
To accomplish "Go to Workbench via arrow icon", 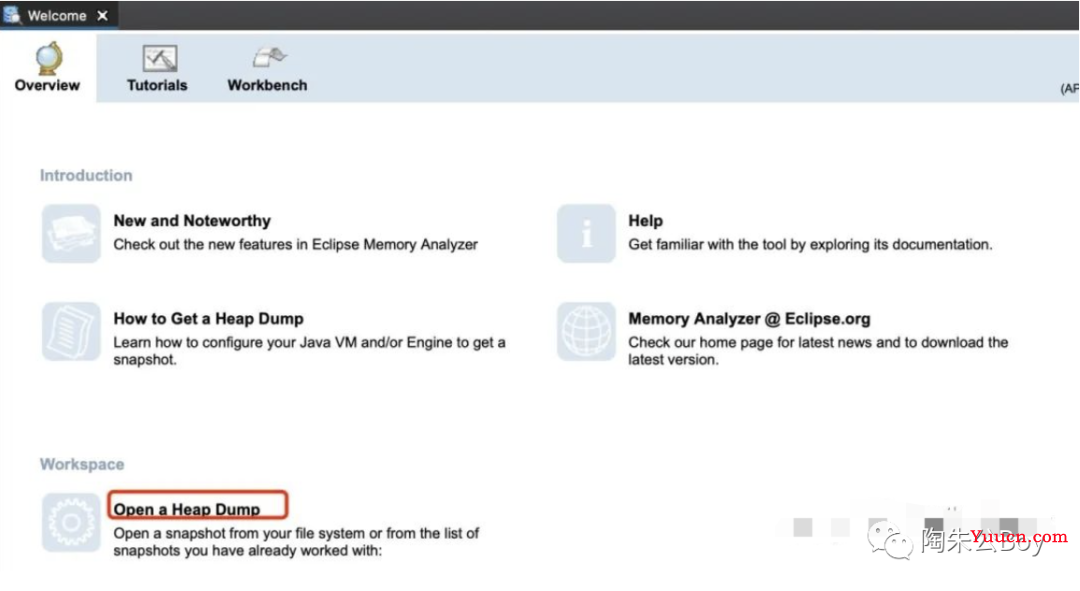I will pyautogui.click(x=269, y=57).
